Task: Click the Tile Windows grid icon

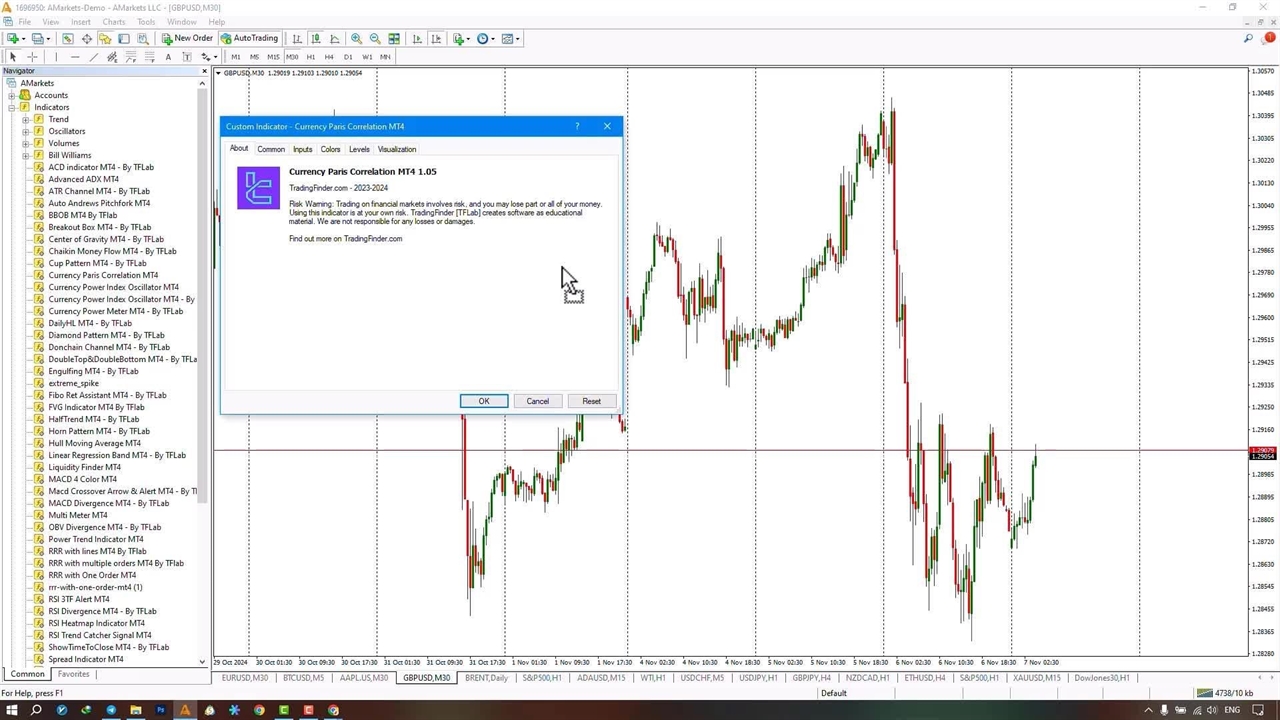Action: 394,39
